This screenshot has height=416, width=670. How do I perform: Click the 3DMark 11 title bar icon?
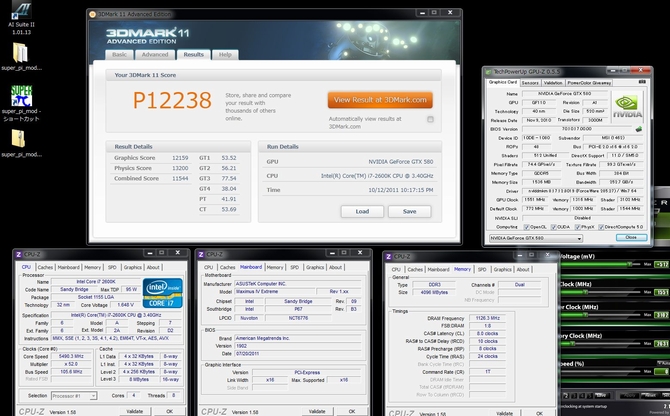pyautogui.click(x=92, y=14)
